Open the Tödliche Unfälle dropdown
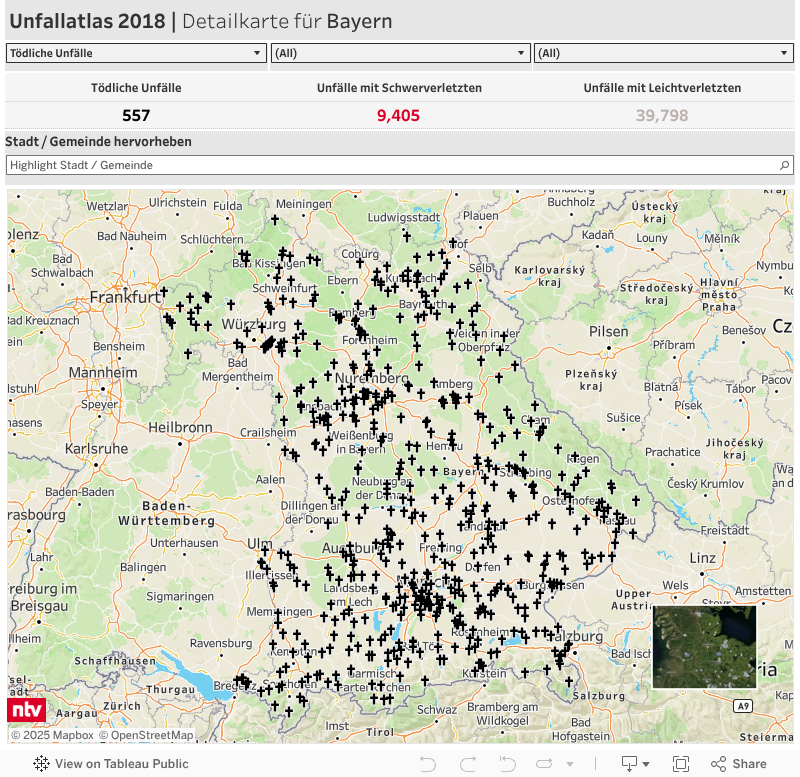 click(x=135, y=53)
